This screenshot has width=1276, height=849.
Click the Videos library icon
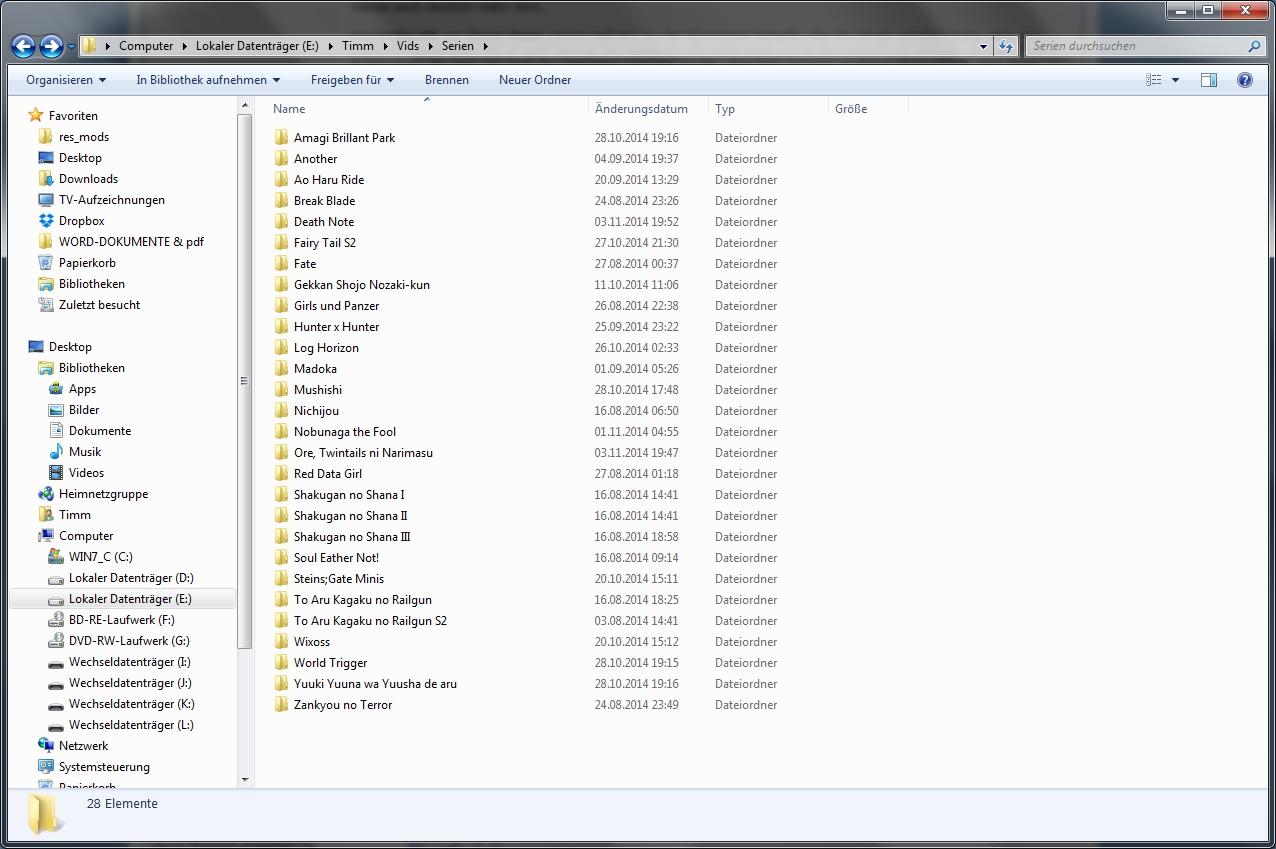point(56,473)
